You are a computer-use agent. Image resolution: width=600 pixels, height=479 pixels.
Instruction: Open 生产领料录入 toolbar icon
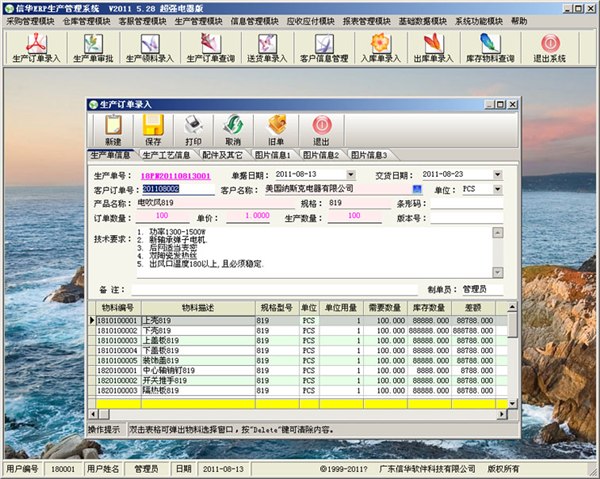pos(150,48)
